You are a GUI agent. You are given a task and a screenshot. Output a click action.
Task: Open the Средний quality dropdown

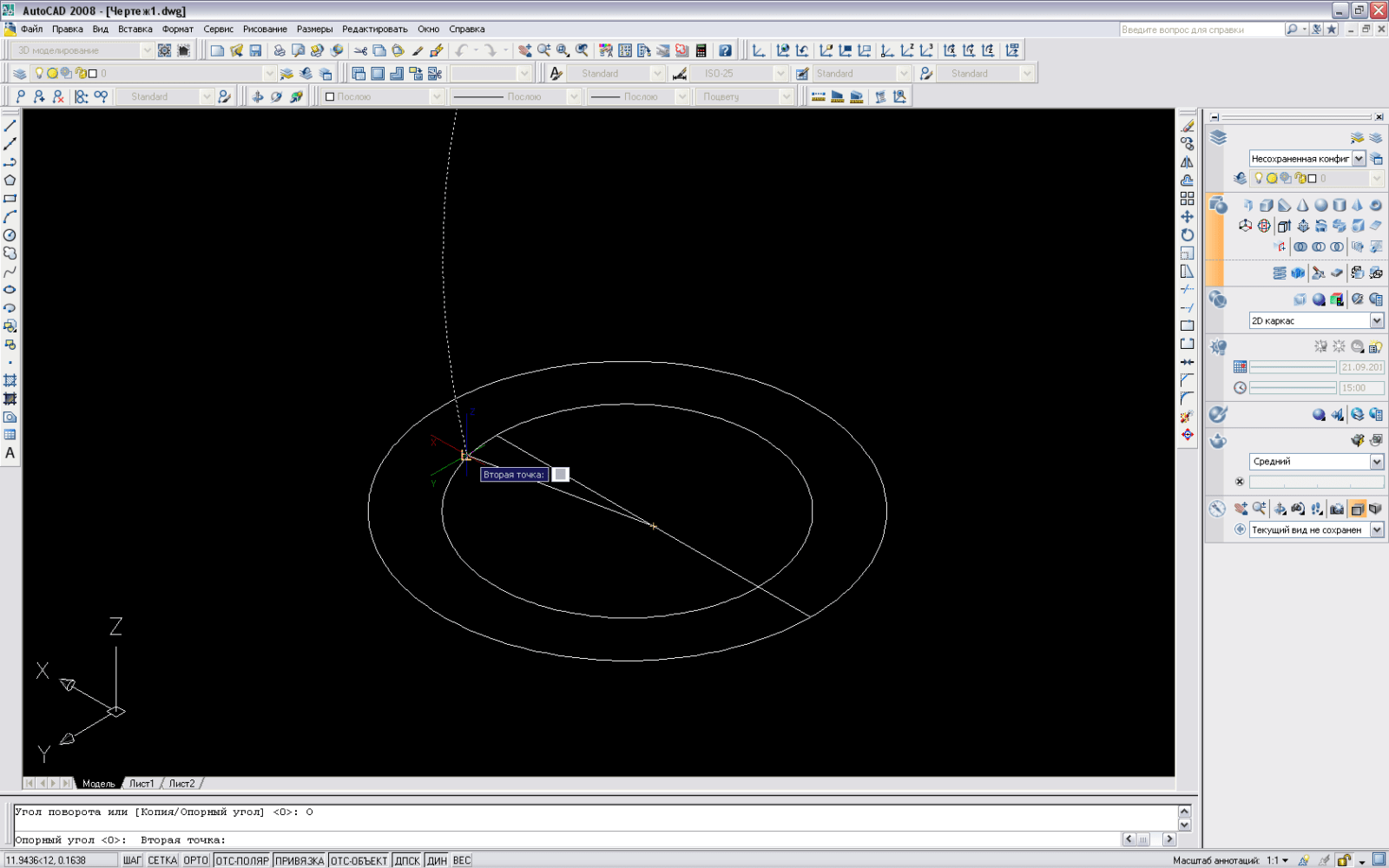tap(1376, 462)
